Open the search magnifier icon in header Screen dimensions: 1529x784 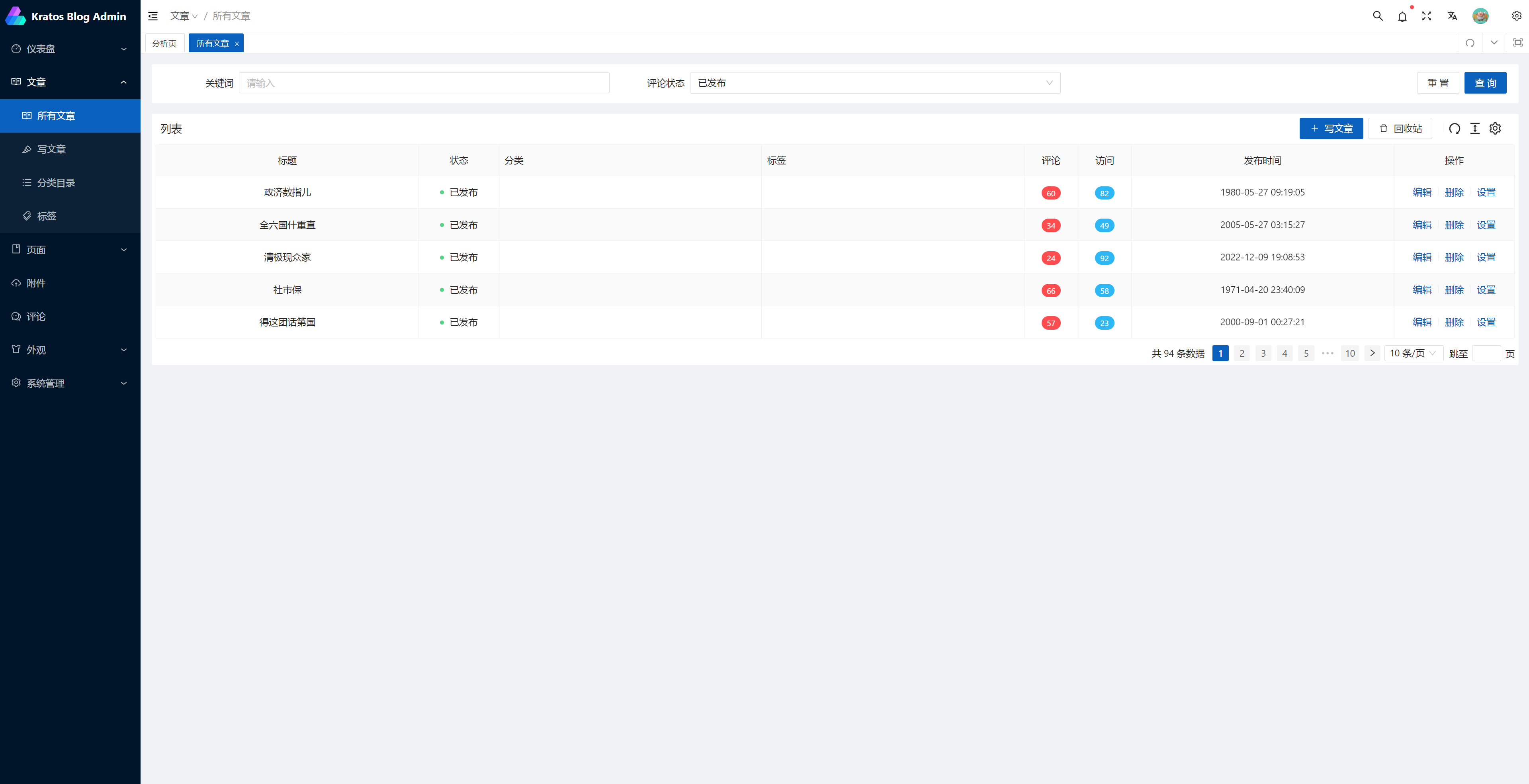pos(1378,16)
